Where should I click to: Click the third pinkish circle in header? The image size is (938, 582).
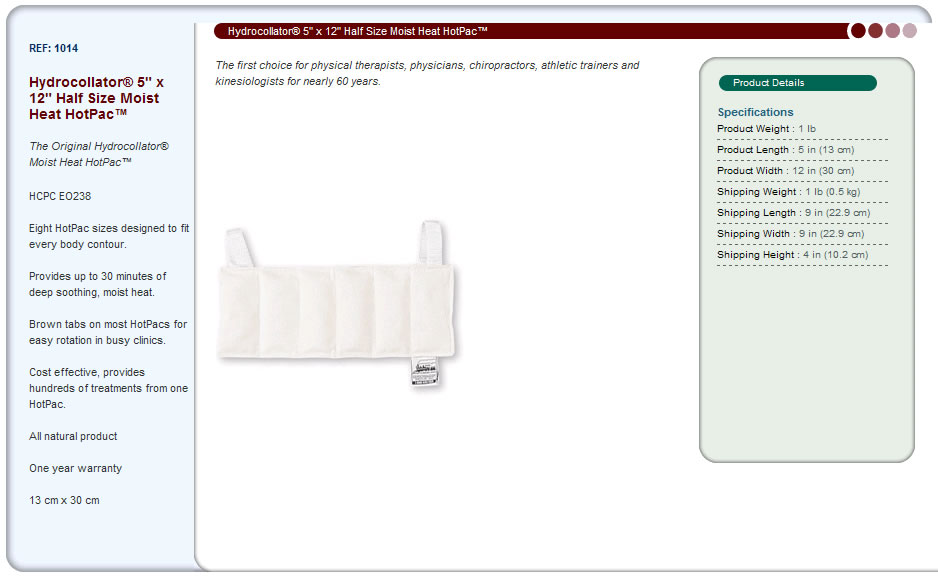pyautogui.click(x=893, y=31)
